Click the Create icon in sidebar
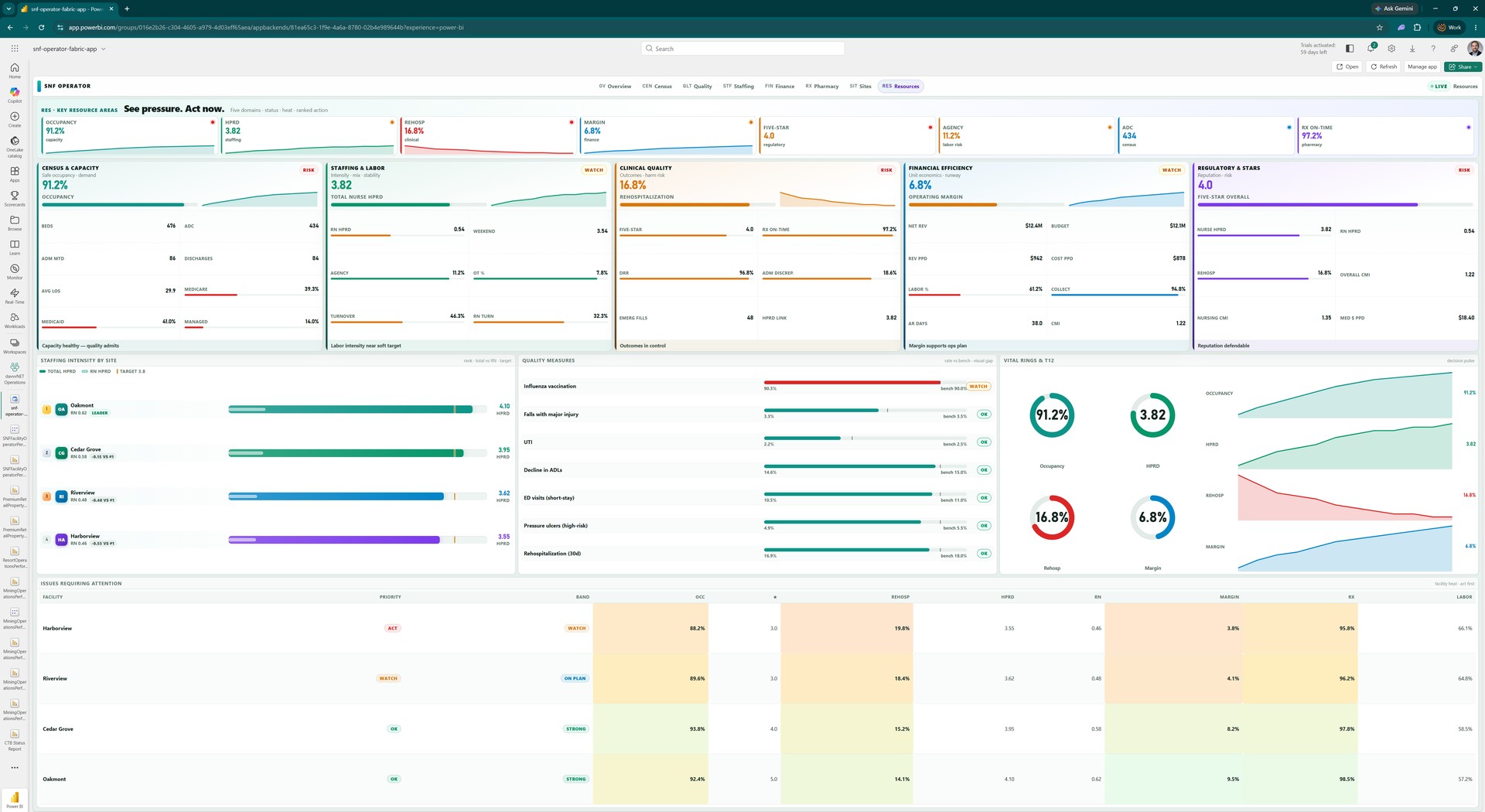This screenshot has height=812, width=1485. click(15, 119)
